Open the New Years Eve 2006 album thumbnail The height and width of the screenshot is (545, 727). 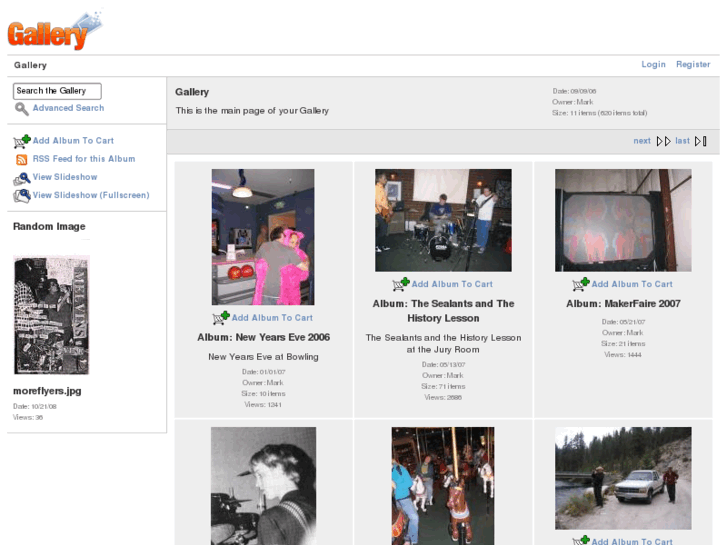(x=263, y=237)
